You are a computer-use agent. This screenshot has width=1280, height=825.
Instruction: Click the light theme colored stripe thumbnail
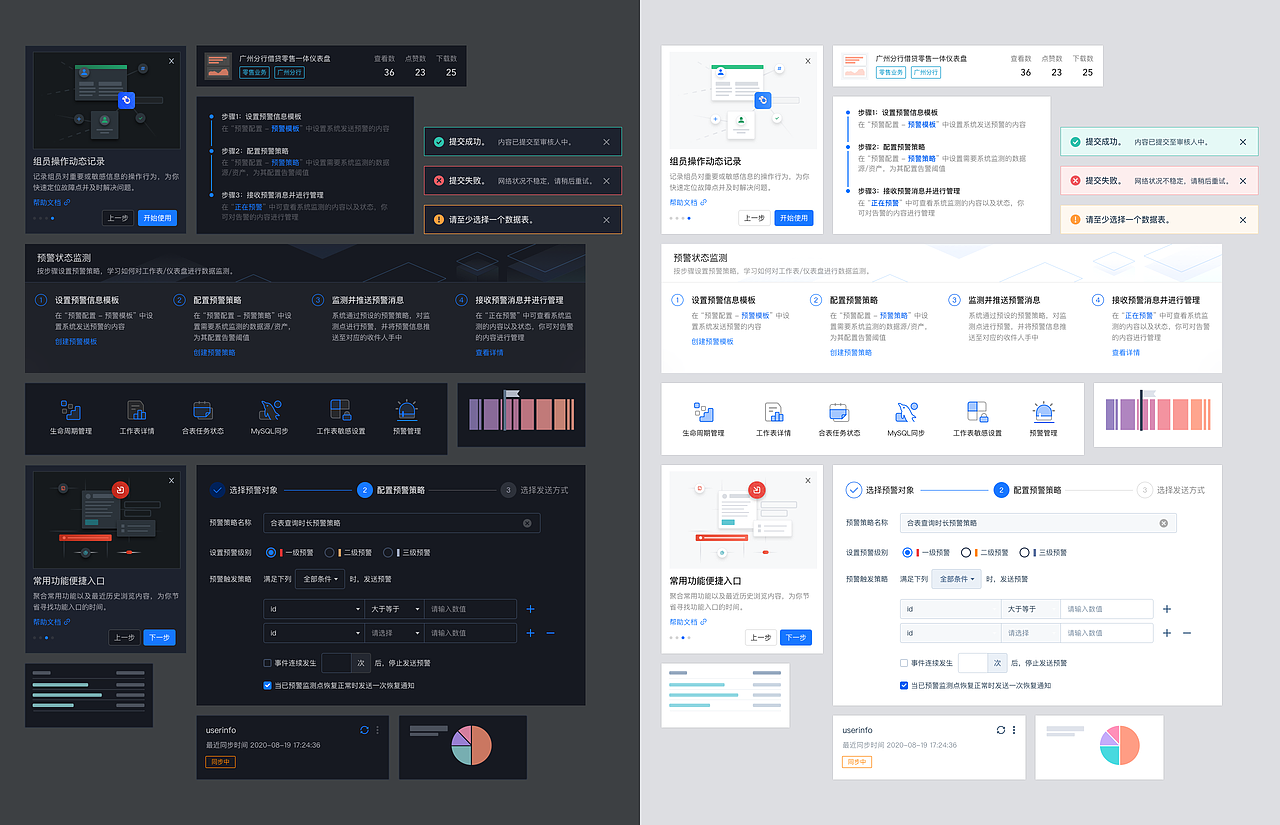(1158, 415)
